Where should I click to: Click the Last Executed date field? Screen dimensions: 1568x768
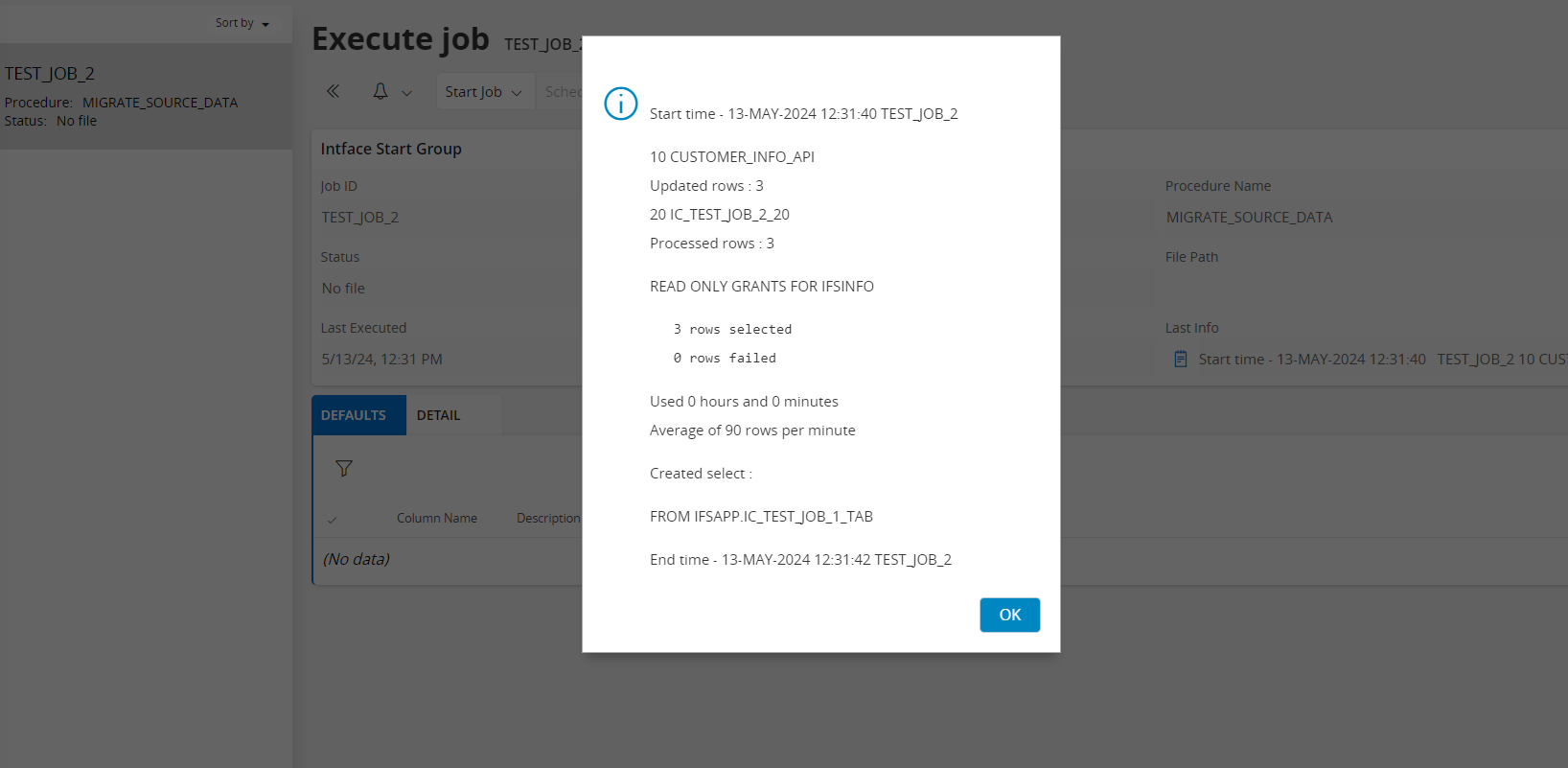(x=381, y=360)
